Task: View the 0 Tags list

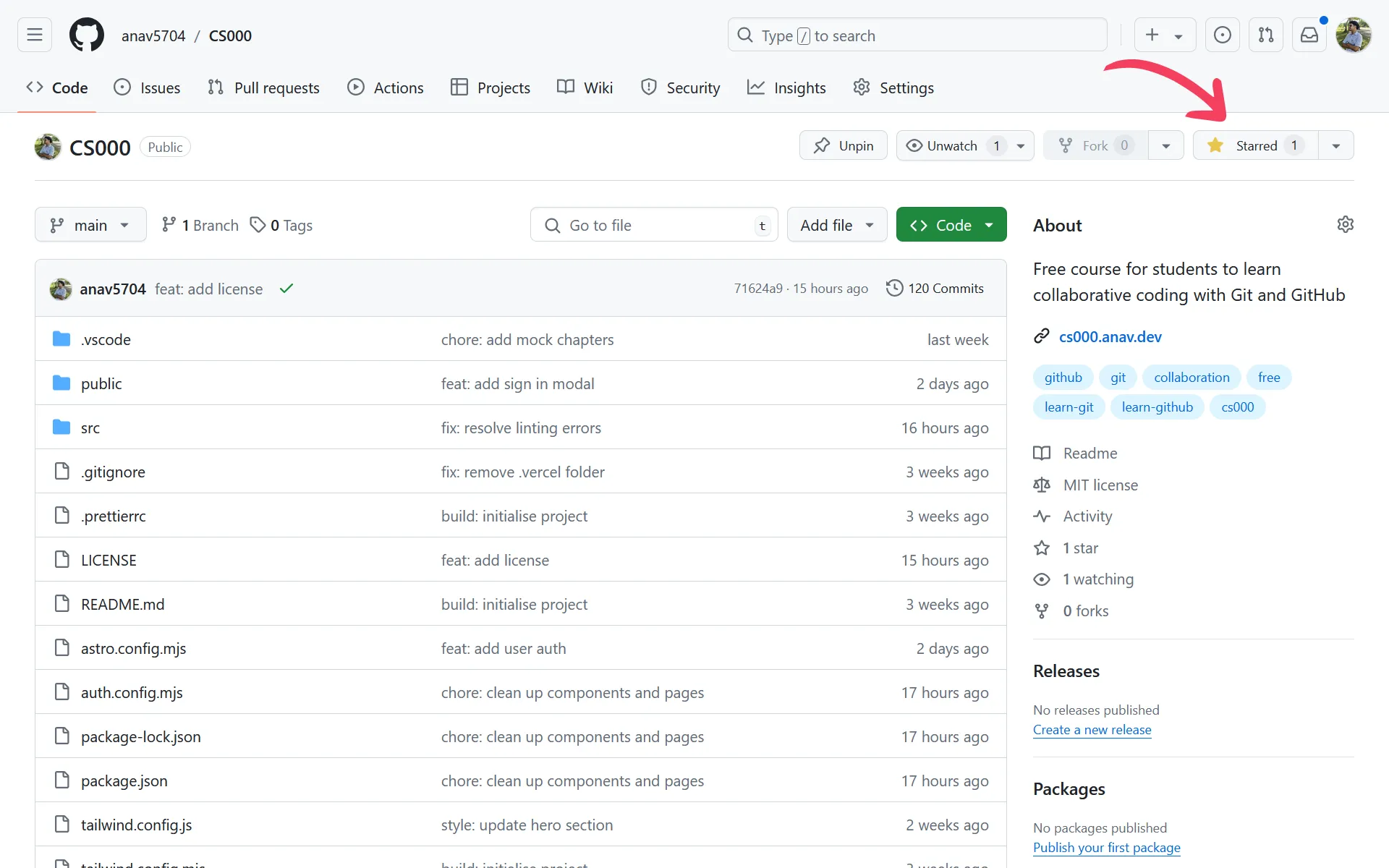Action: click(281, 225)
